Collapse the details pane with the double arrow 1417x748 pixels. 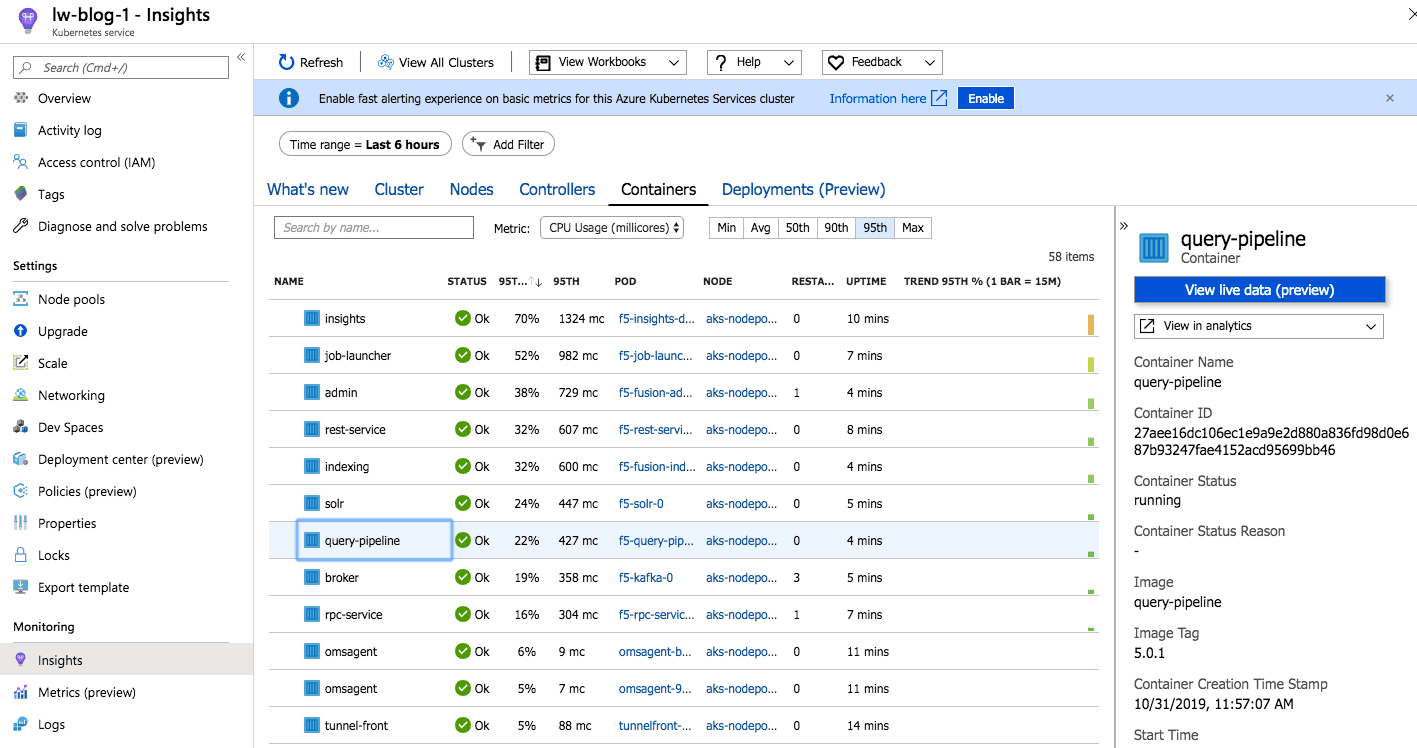(x=1124, y=226)
